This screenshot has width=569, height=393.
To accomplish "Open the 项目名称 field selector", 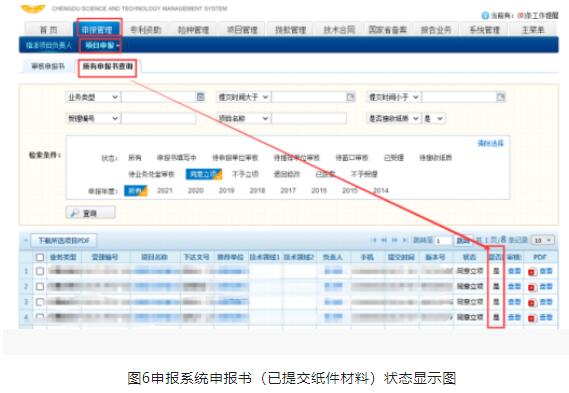I will 243,118.
